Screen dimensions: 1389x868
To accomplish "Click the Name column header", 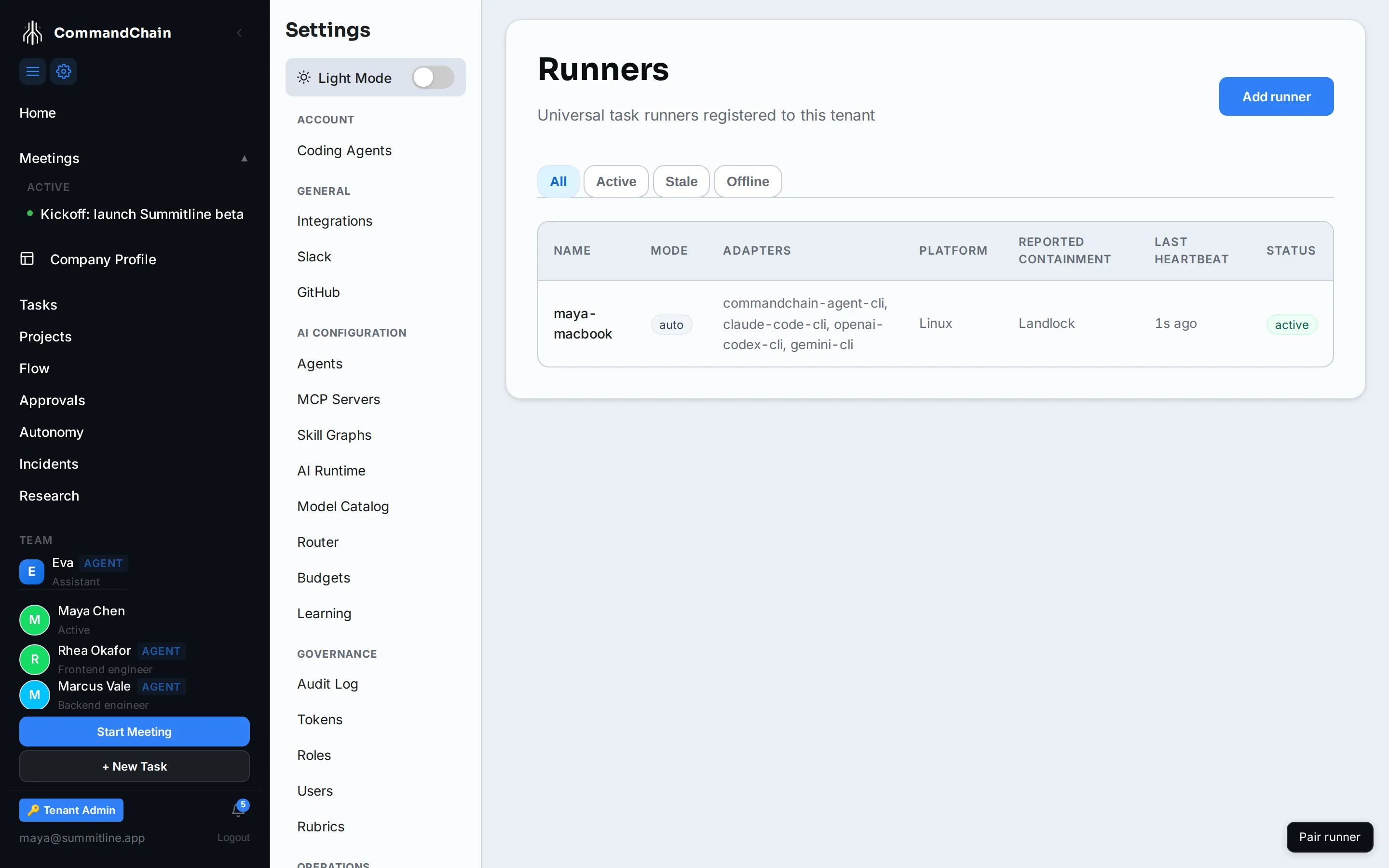I will pyautogui.click(x=572, y=250).
